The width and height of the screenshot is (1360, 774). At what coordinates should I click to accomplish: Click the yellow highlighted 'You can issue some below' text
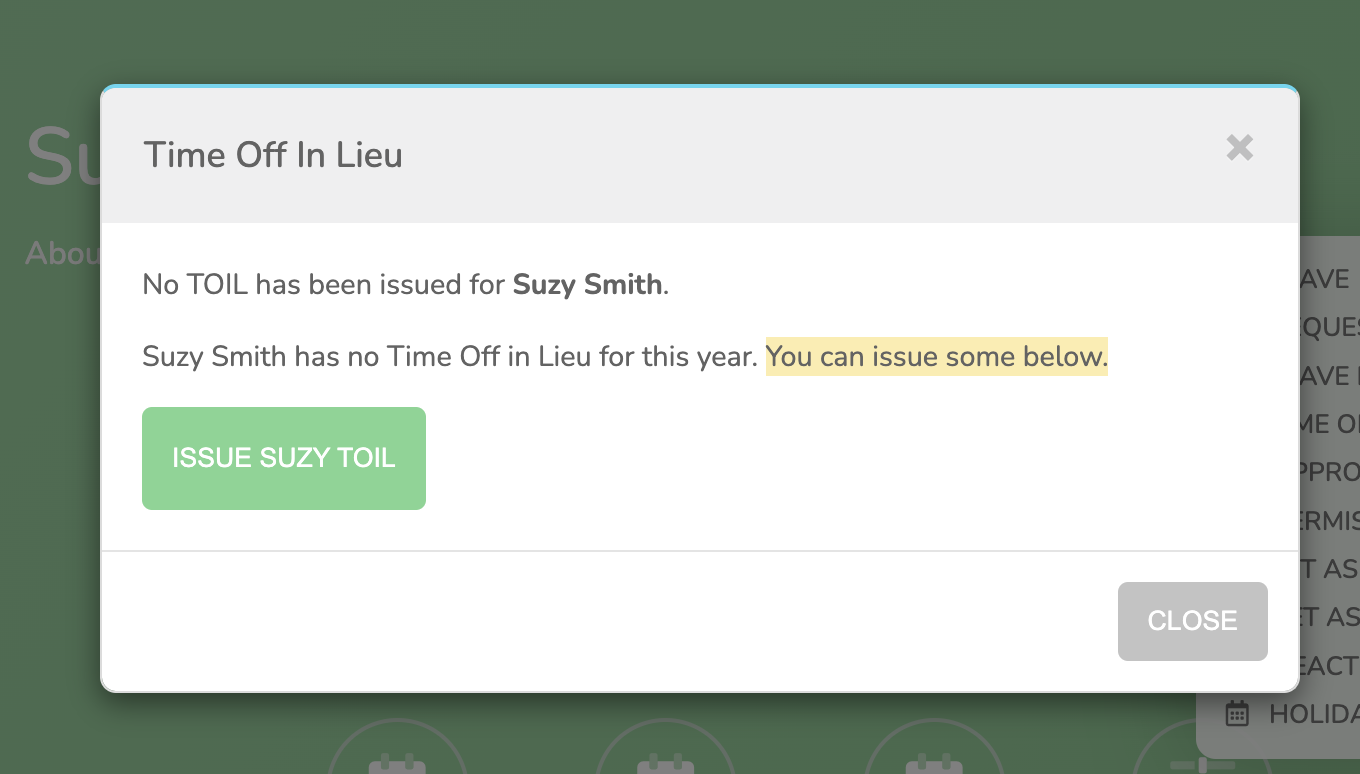tap(937, 357)
